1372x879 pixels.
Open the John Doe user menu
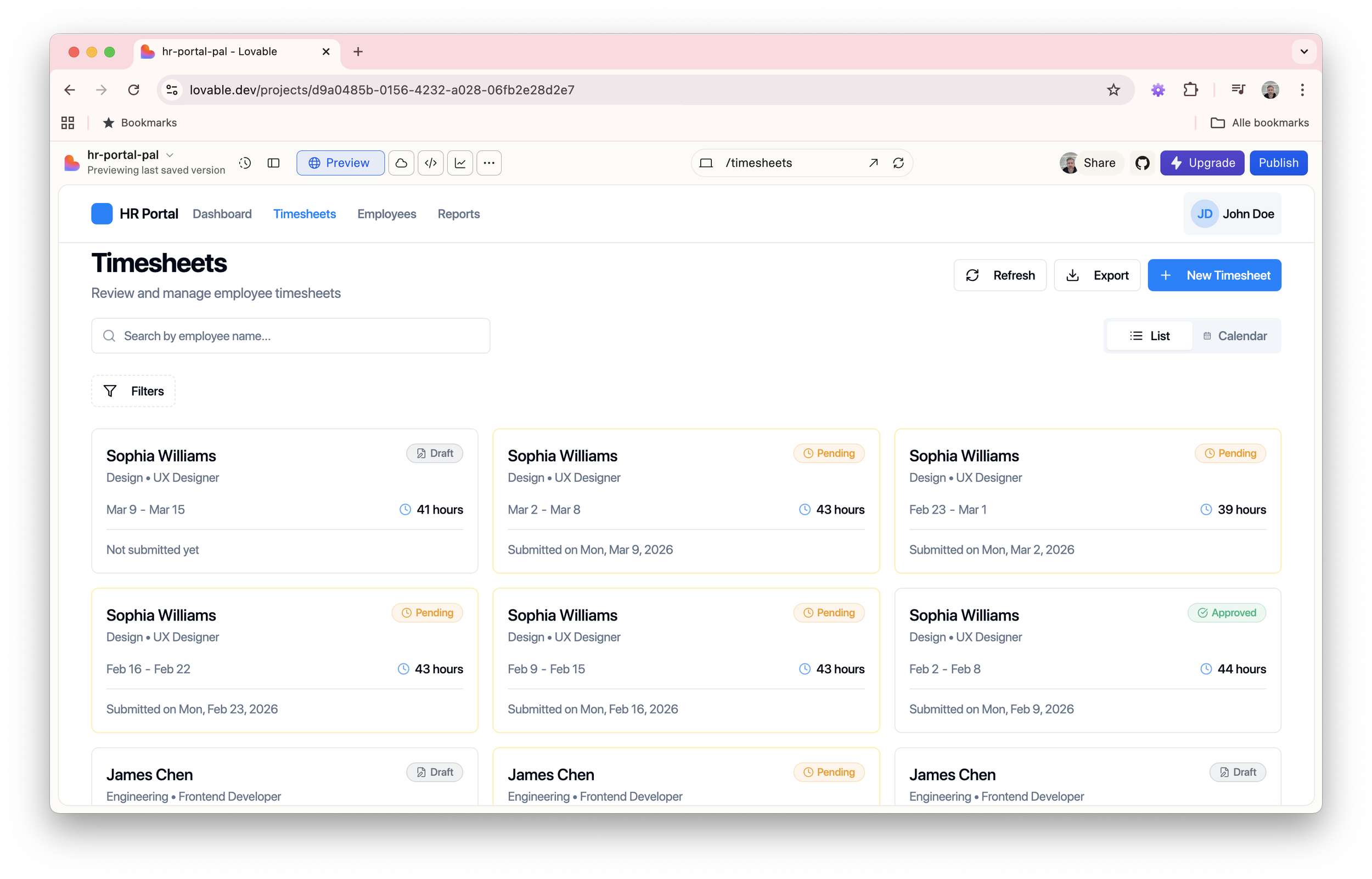(1232, 213)
